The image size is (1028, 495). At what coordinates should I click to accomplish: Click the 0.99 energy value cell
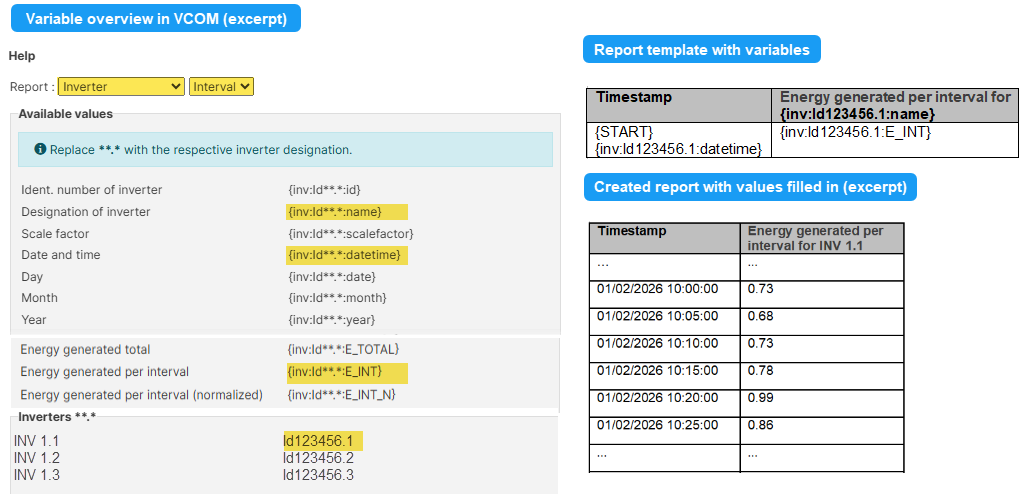[761, 398]
